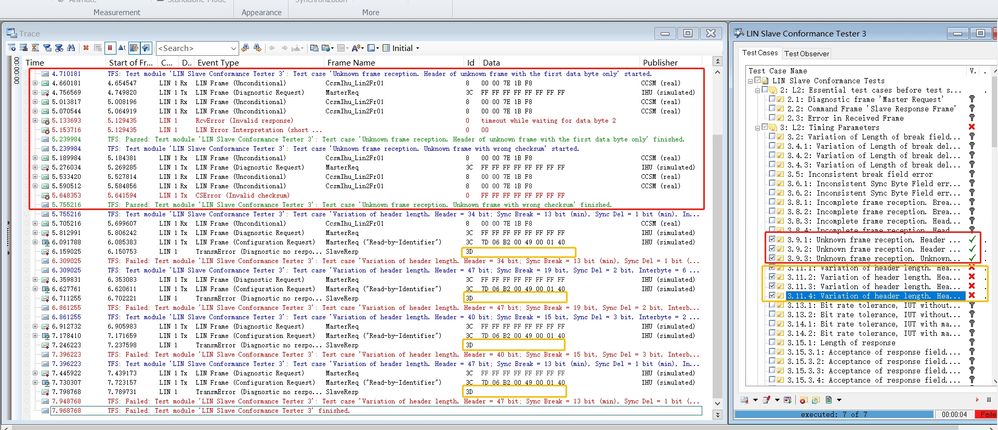Uncheck the 3.11.3 Variation of header length test
The height and width of the screenshot is (430, 998).
tap(772, 286)
